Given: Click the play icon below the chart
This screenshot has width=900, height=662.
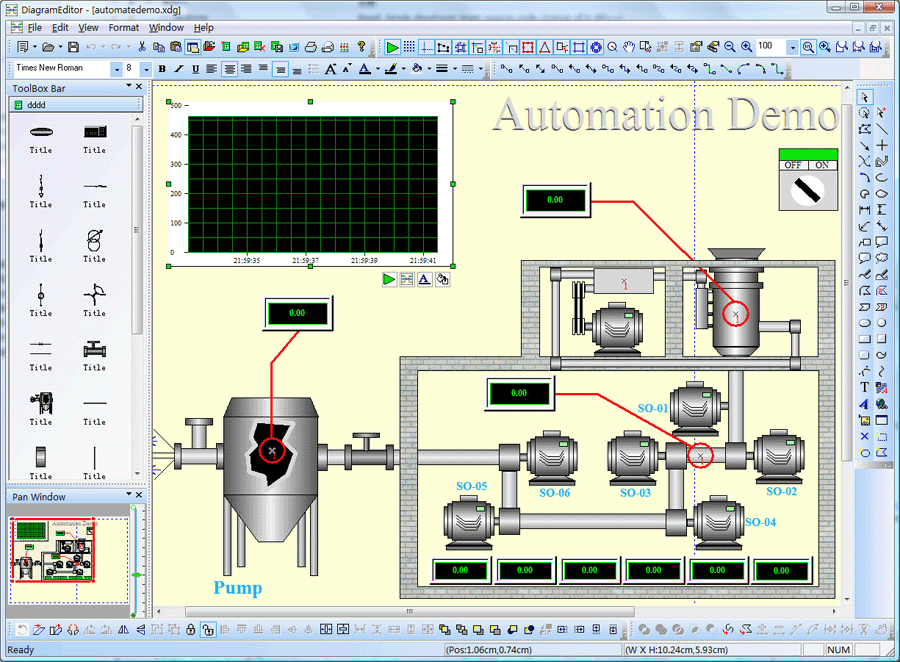Looking at the screenshot, I should click(x=389, y=280).
